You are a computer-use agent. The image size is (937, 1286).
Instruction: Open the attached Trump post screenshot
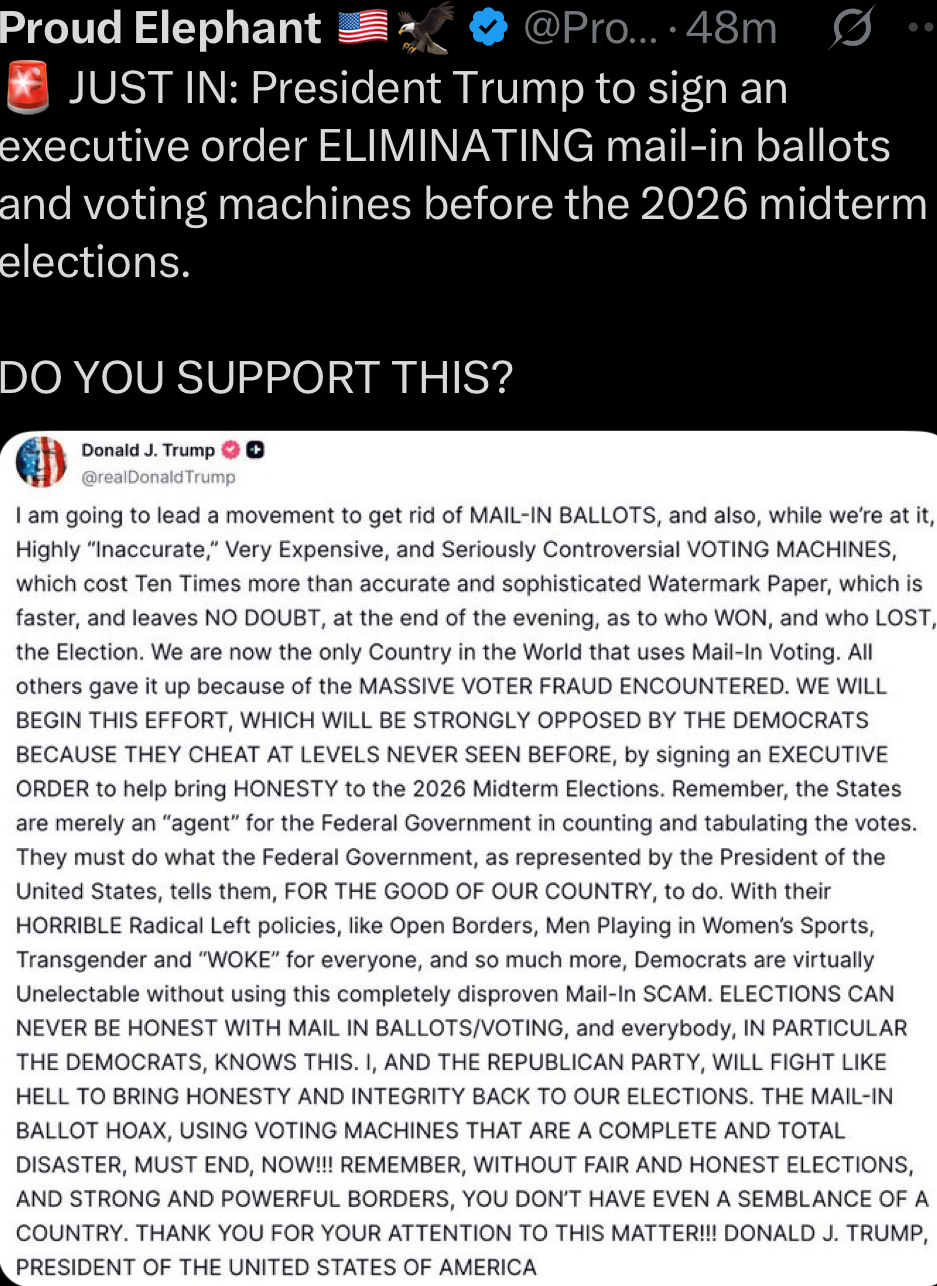[x=470, y=860]
